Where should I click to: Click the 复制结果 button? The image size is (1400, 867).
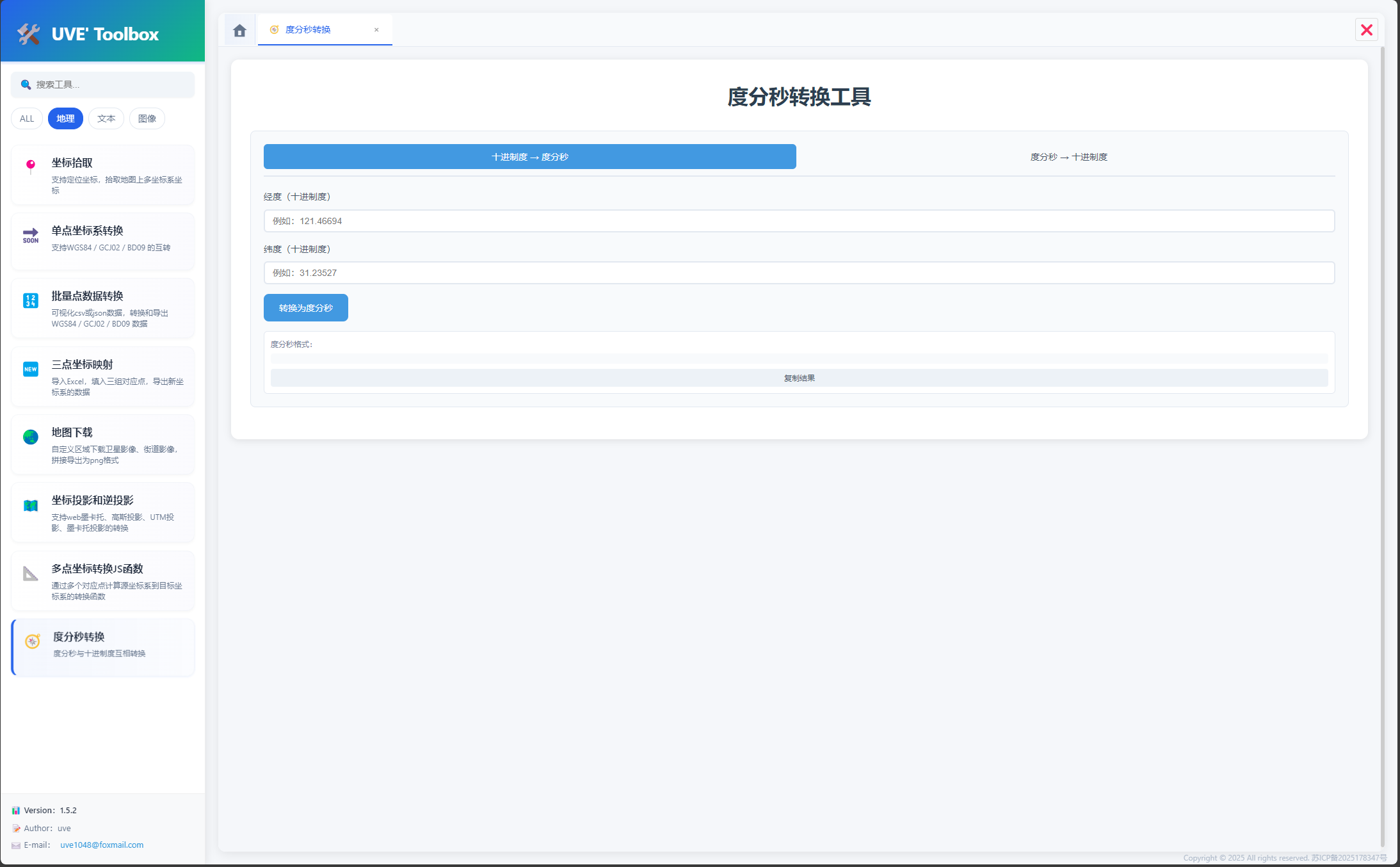point(799,378)
